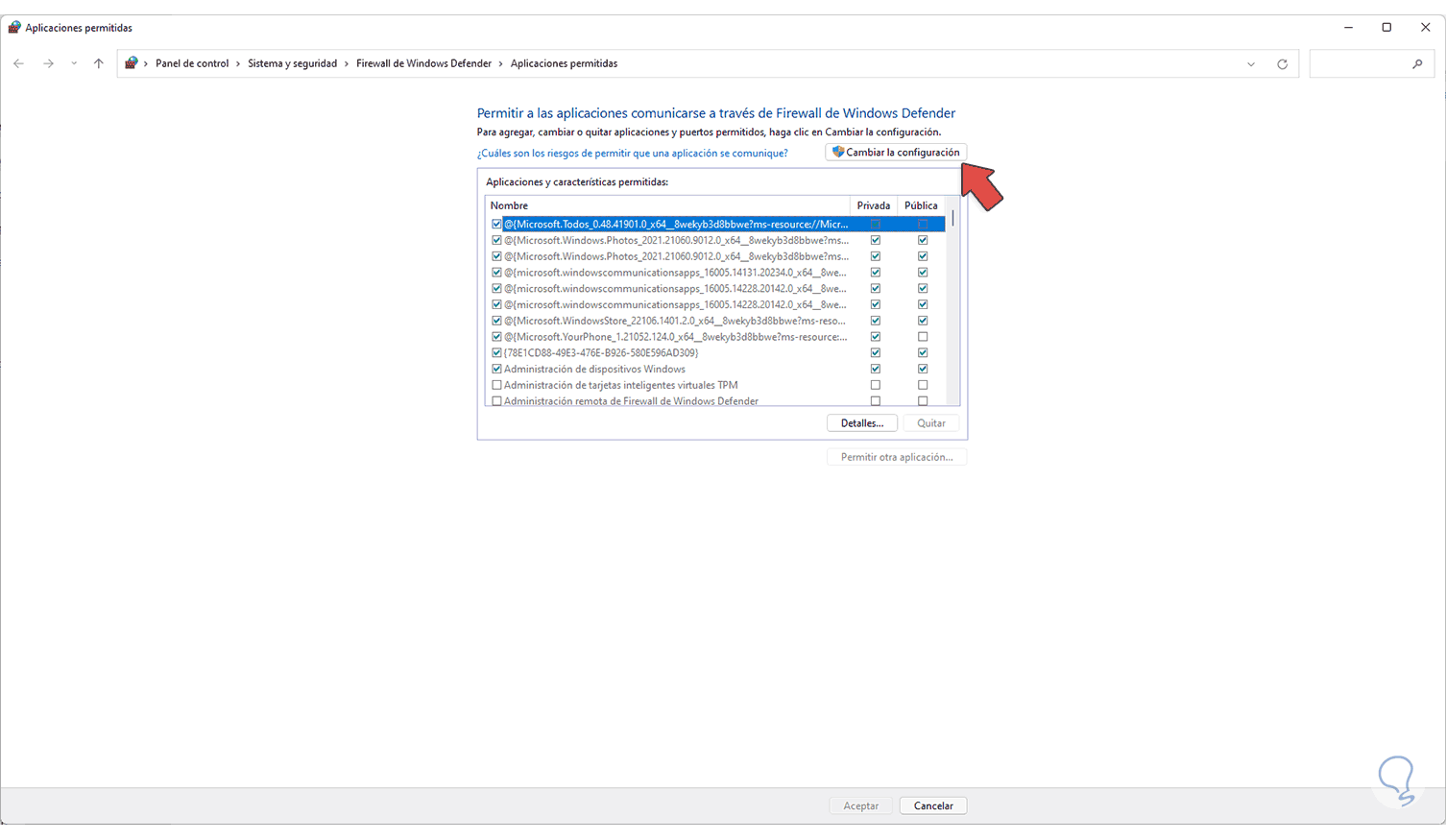Open the Detalles... button

pyautogui.click(x=862, y=423)
